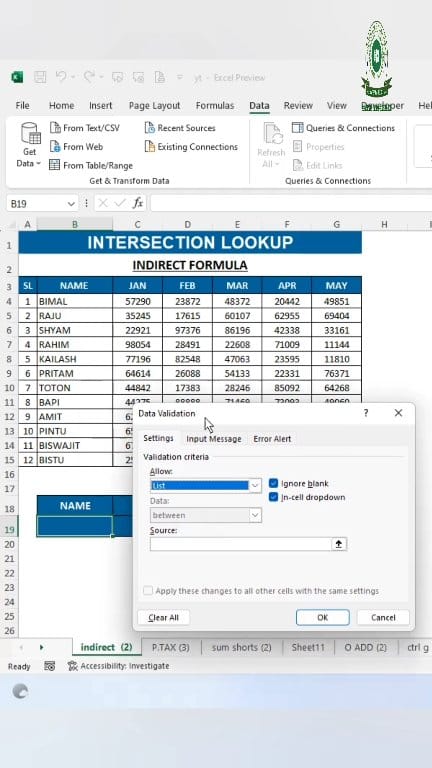
Task: Click the Edge browser icon in taskbar
Action: [20, 692]
